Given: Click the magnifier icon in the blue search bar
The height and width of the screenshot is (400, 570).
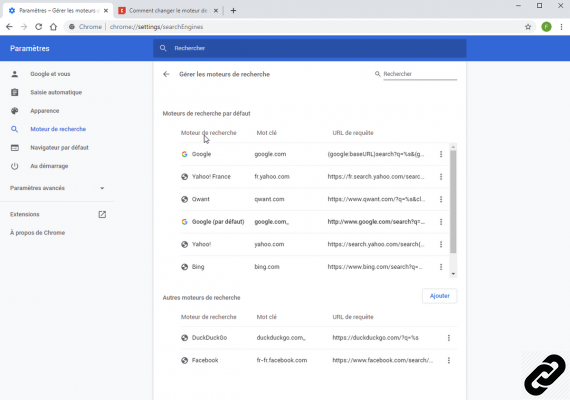Looking at the screenshot, I should click(163, 48).
